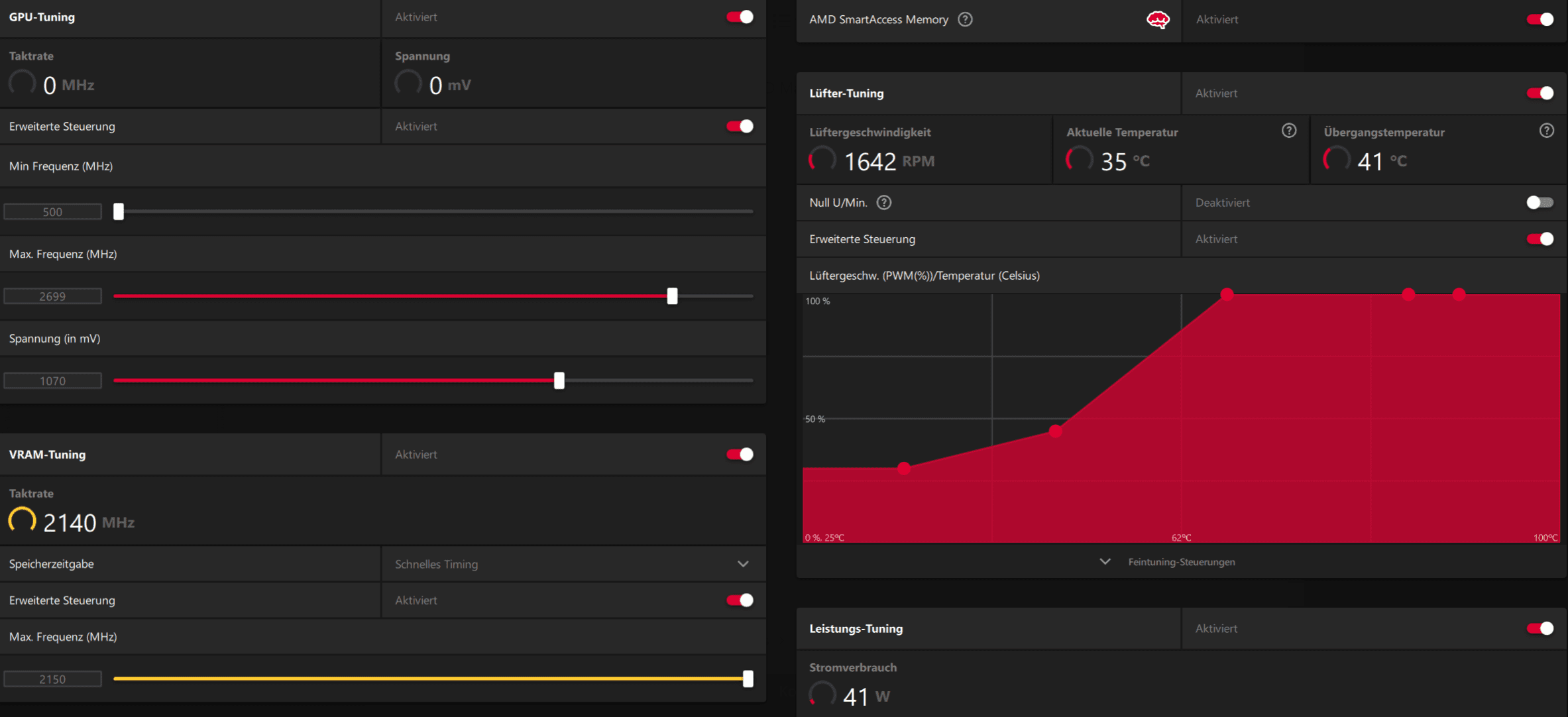Click the fan curve point at the 62°C line
Screen dimensions: 1568x717
click(1227, 294)
